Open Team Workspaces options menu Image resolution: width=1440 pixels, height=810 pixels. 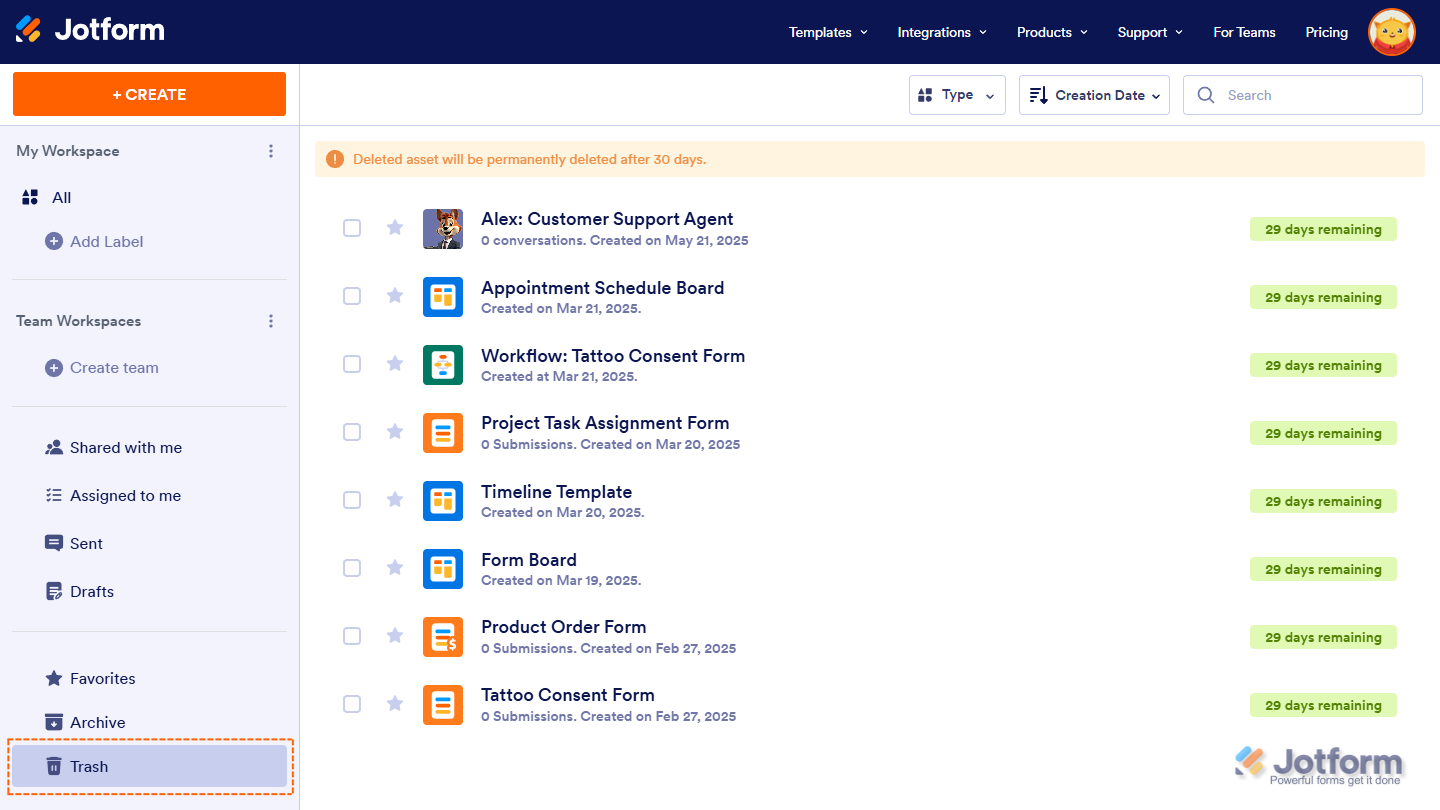point(270,321)
